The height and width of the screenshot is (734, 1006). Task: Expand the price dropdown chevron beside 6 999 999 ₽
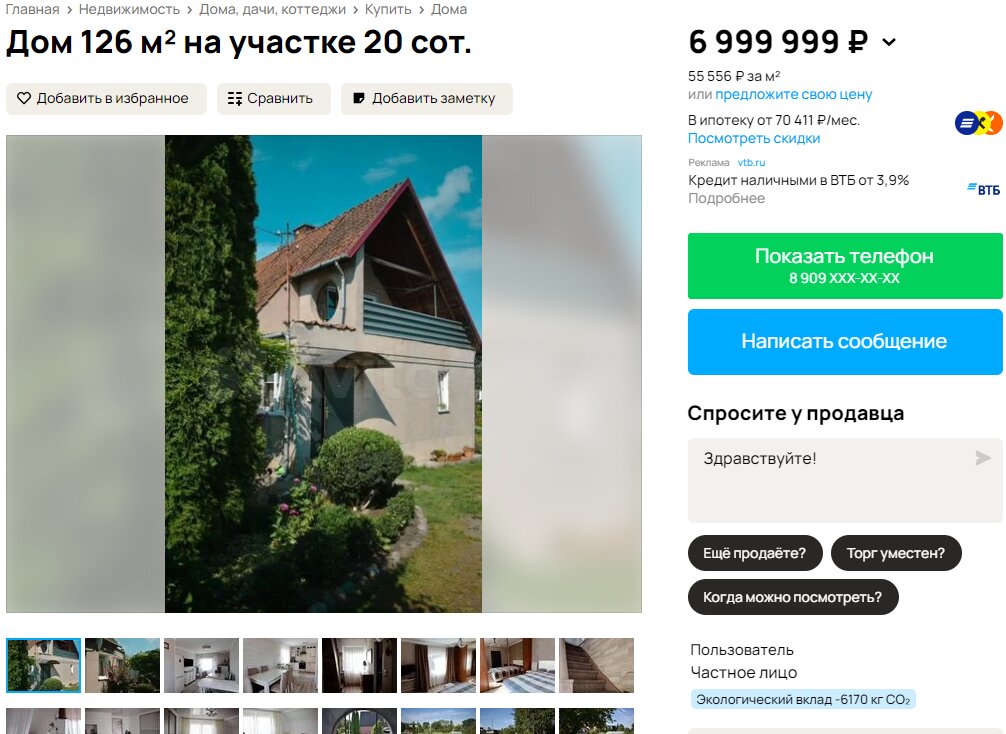pyautogui.click(x=889, y=42)
